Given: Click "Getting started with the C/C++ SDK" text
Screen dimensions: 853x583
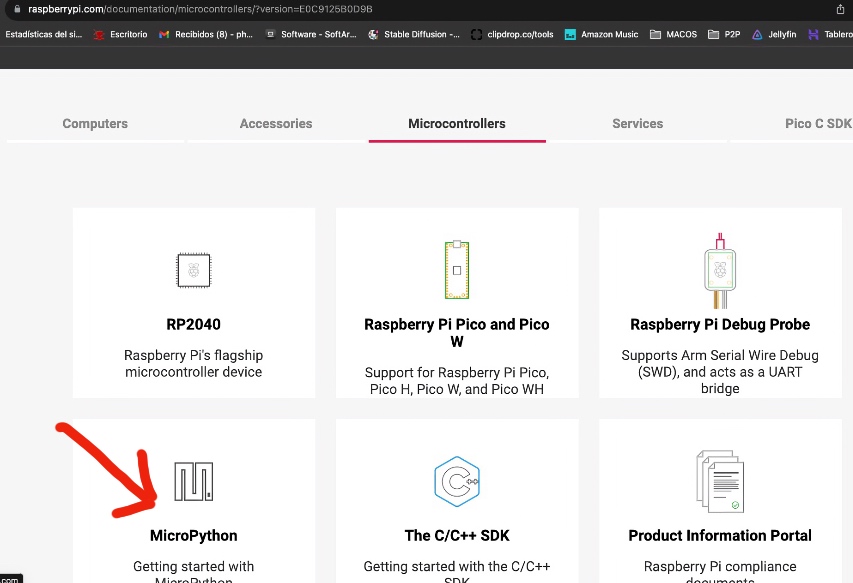Looking at the screenshot, I should click(457, 572).
